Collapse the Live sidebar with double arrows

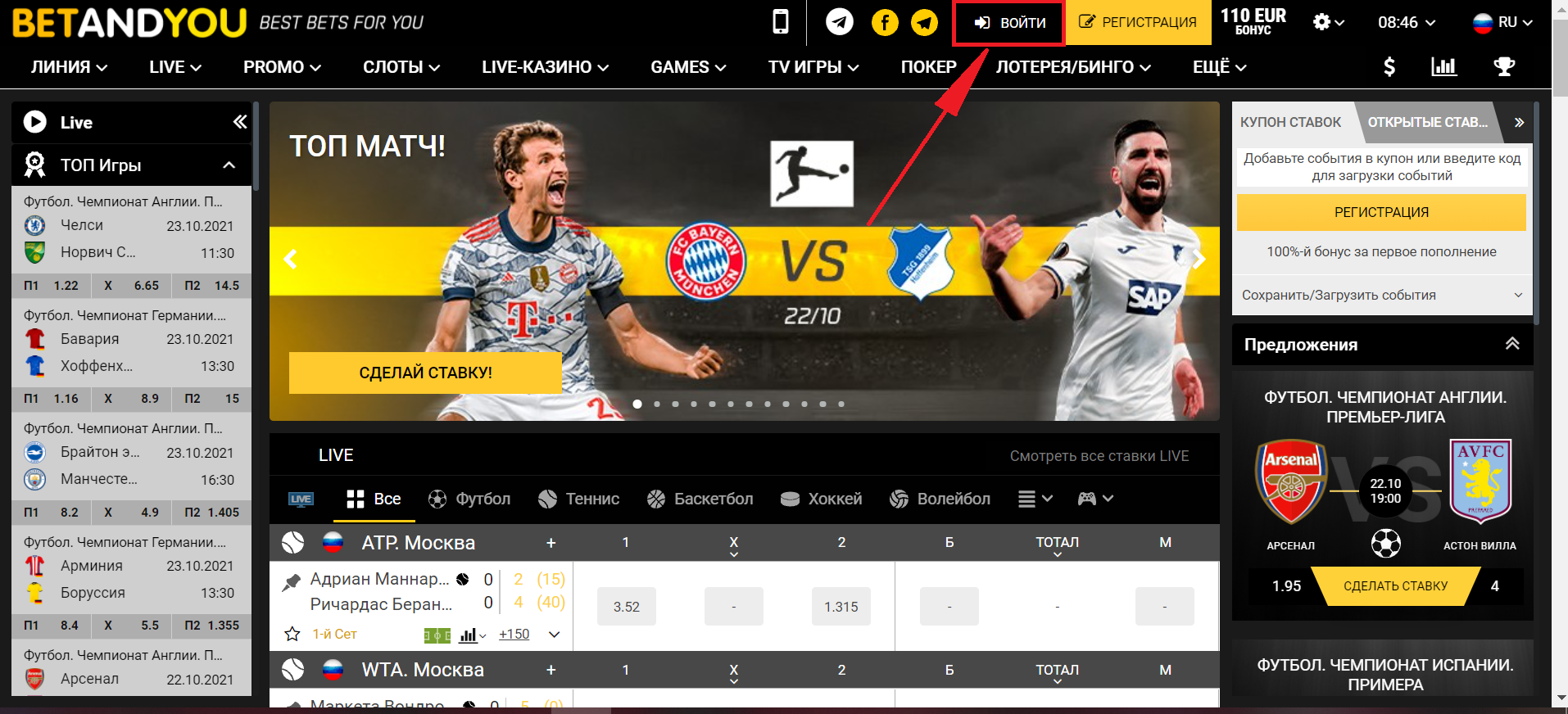pyautogui.click(x=239, y=122)
